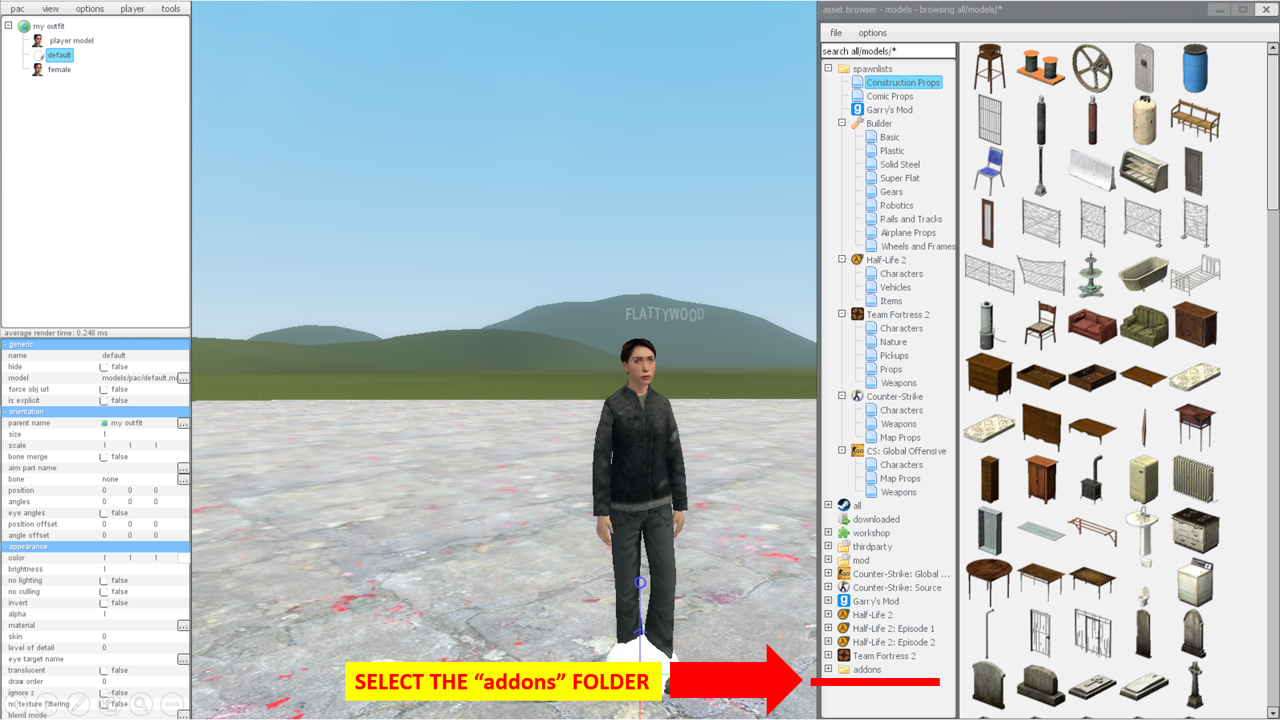Image resolution: width=1280 pixels, height=720 pixels.
Task: Toggle the no culling checkbox
Action: click(104, 592)
